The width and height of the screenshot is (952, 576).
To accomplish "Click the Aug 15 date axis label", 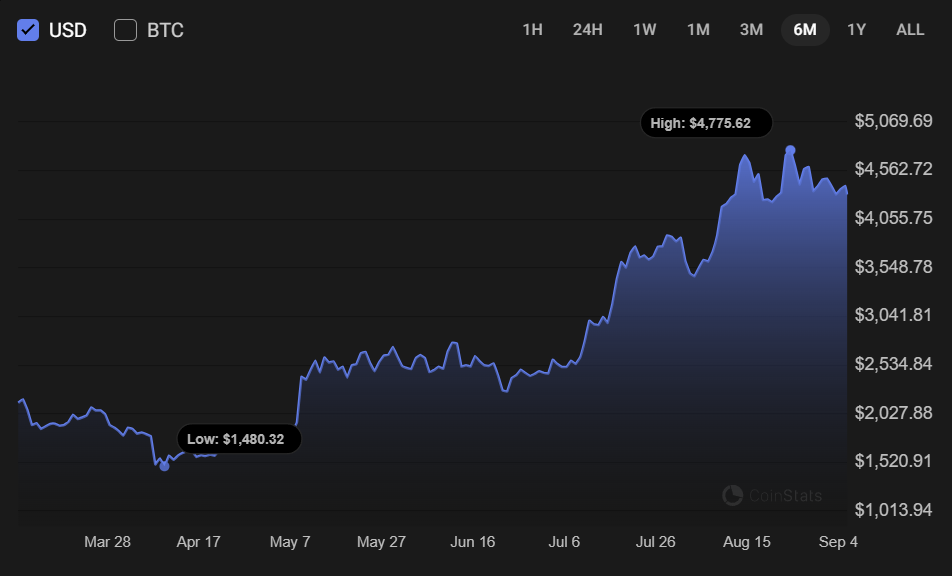I will click(747, 542).
